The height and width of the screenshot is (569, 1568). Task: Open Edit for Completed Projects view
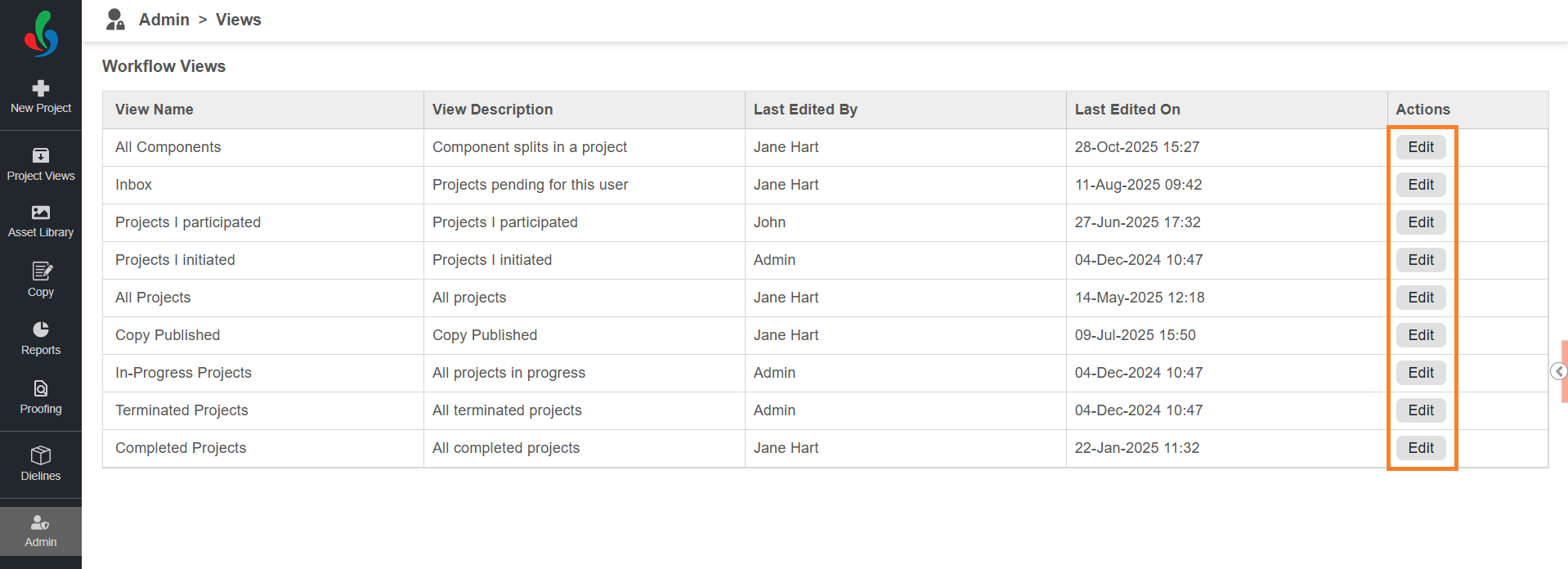click(x=1421, y=448)
